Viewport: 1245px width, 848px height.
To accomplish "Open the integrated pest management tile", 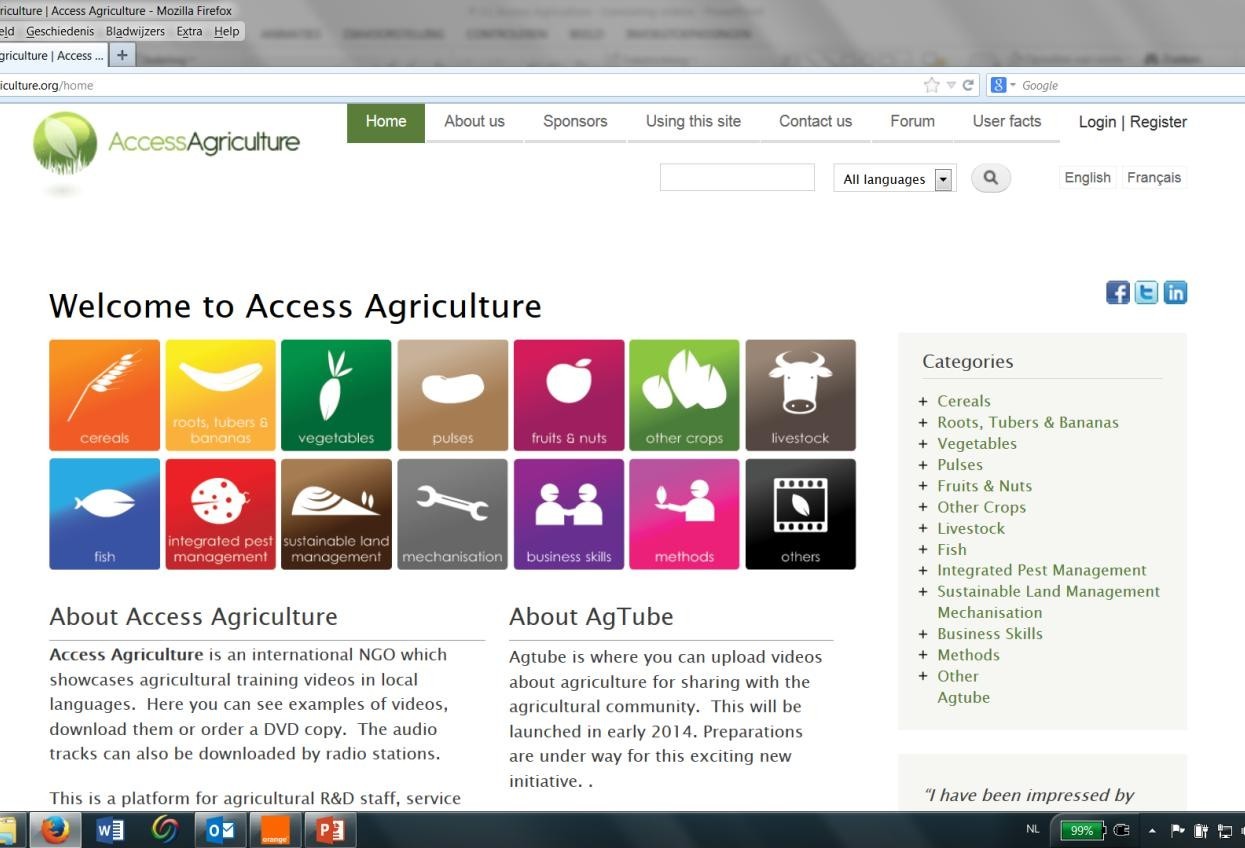I will 220,514.
